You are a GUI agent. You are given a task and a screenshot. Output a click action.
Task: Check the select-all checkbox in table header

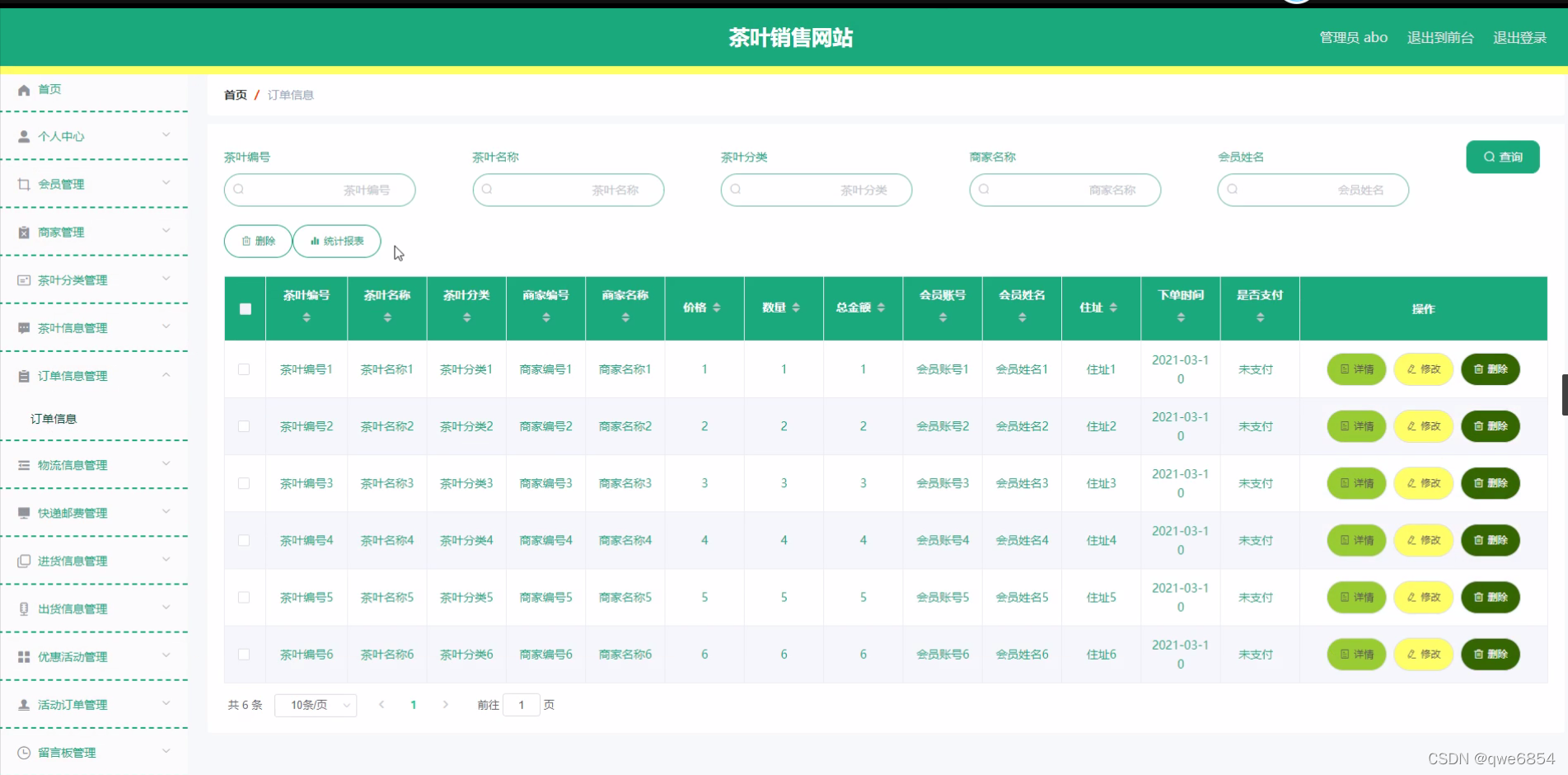tap(244, 308)
